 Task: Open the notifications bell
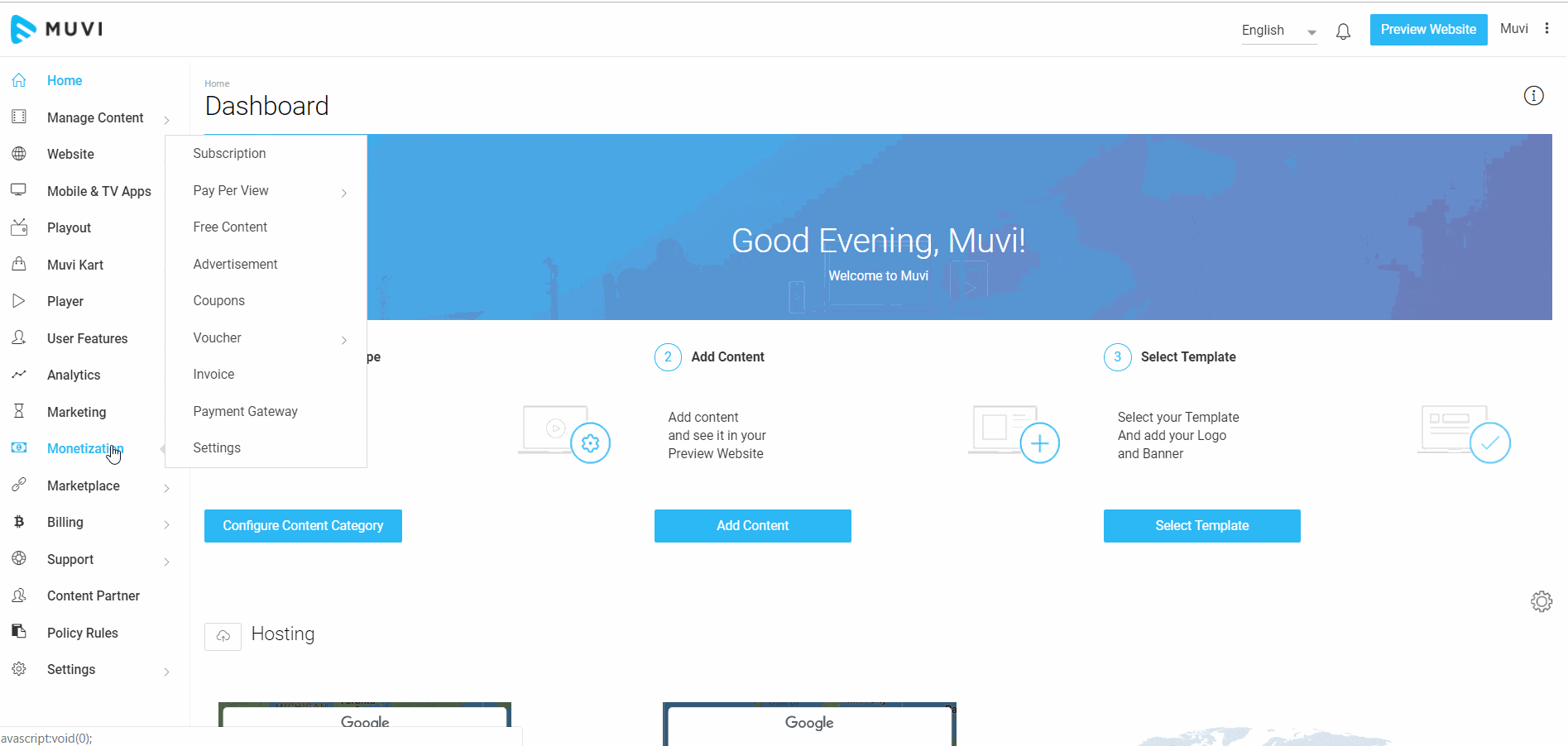coord(1343,31)
